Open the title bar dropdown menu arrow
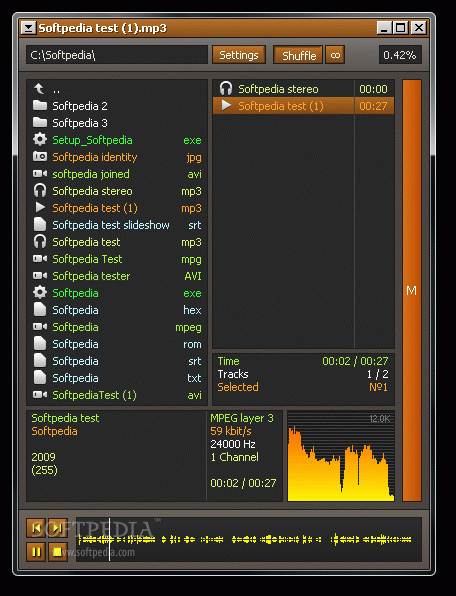The width and height of the screenshot is (456, 596). pyautogui.click(x=28, y=28)
